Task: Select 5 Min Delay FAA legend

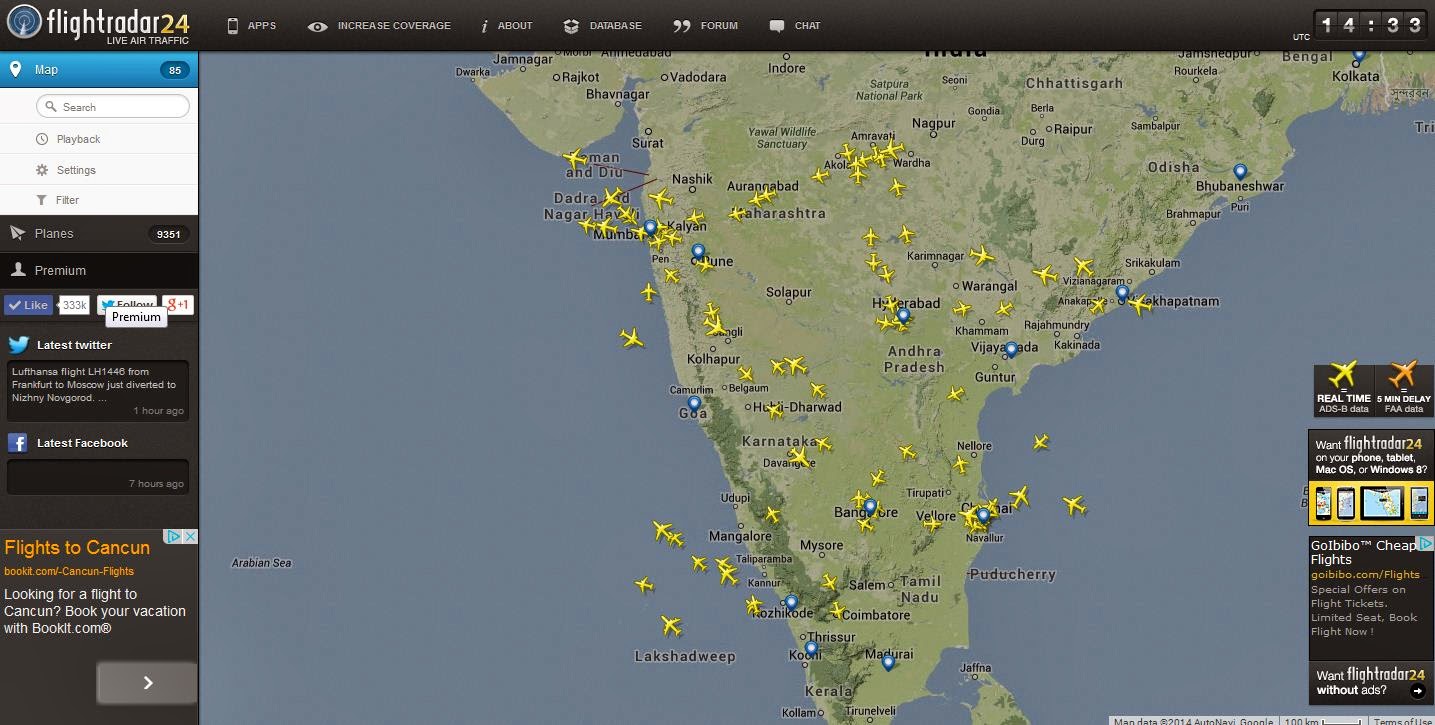Action: coord(1404,390)
